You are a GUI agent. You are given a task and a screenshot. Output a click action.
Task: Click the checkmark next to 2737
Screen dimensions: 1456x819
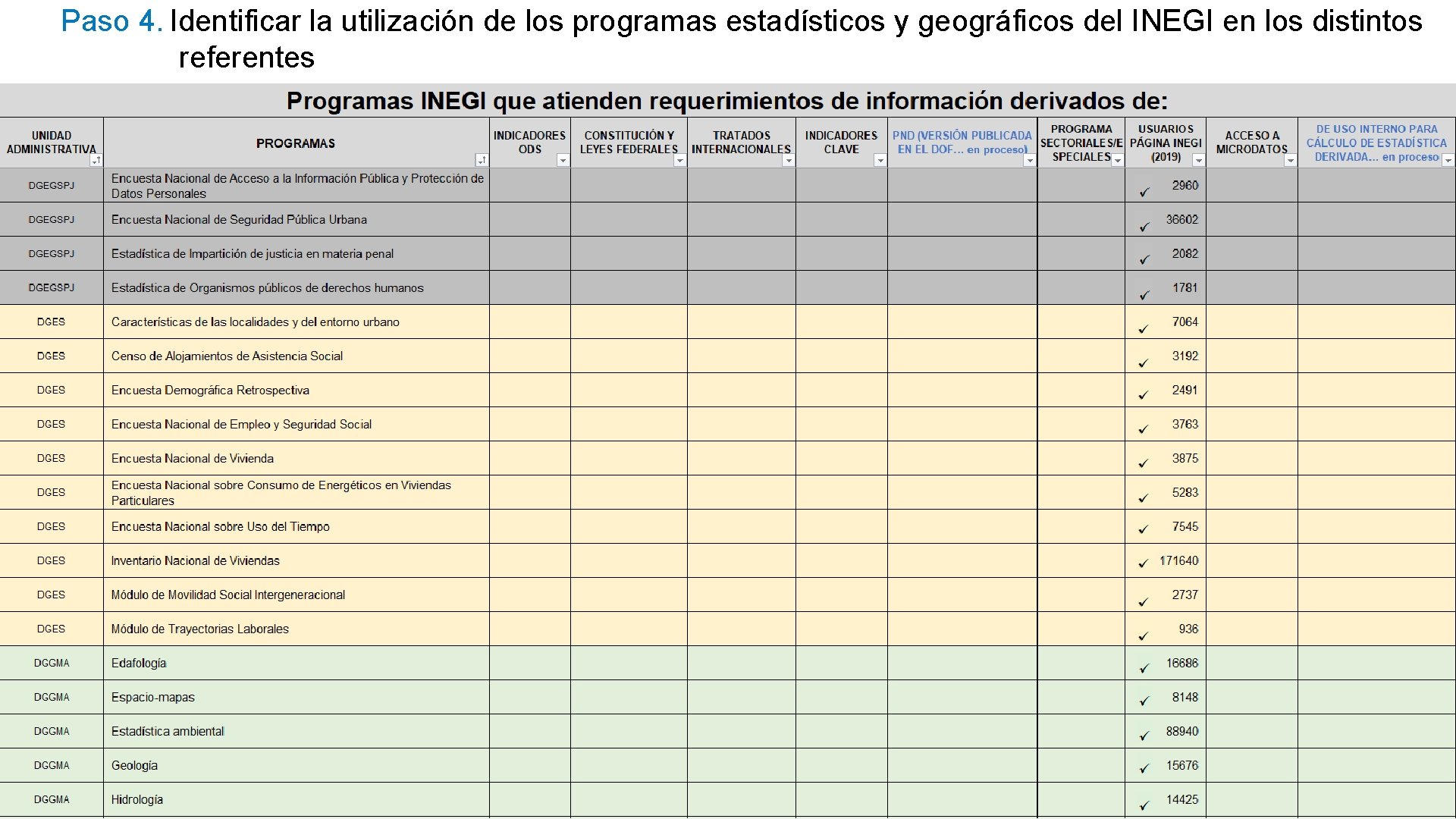coord(1144,602)
